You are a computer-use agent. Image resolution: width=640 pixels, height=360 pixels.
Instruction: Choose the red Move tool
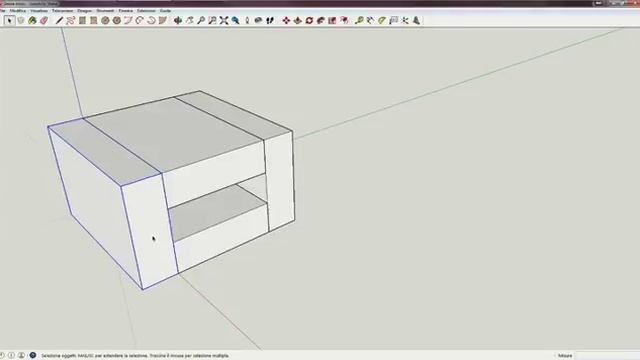pos(286,20)
